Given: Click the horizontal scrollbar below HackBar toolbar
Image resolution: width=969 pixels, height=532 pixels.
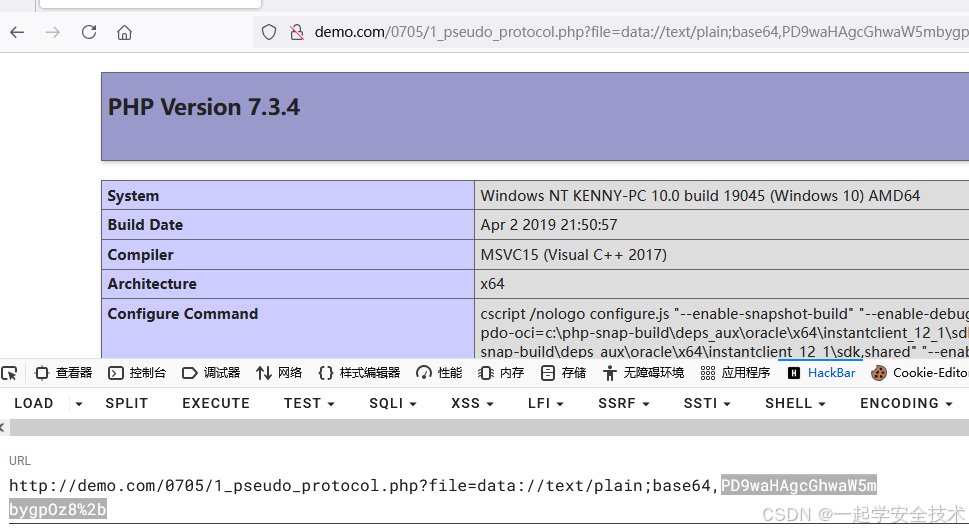Looking at the screenshot, I should tap(488, 427).
